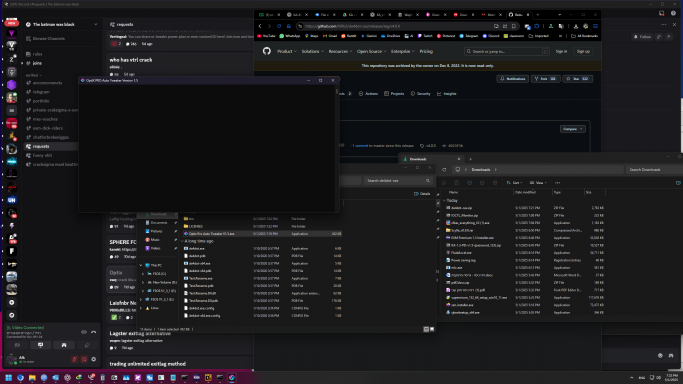This screenshot has height=384, width=683.
Task: Open the funny-shit channel
Action: 42,155
